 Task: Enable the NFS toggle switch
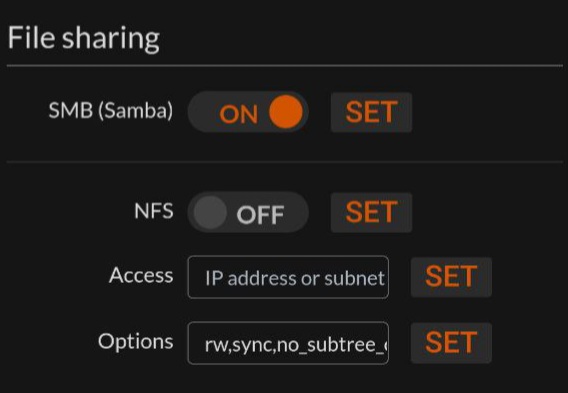tap(248, 213)
